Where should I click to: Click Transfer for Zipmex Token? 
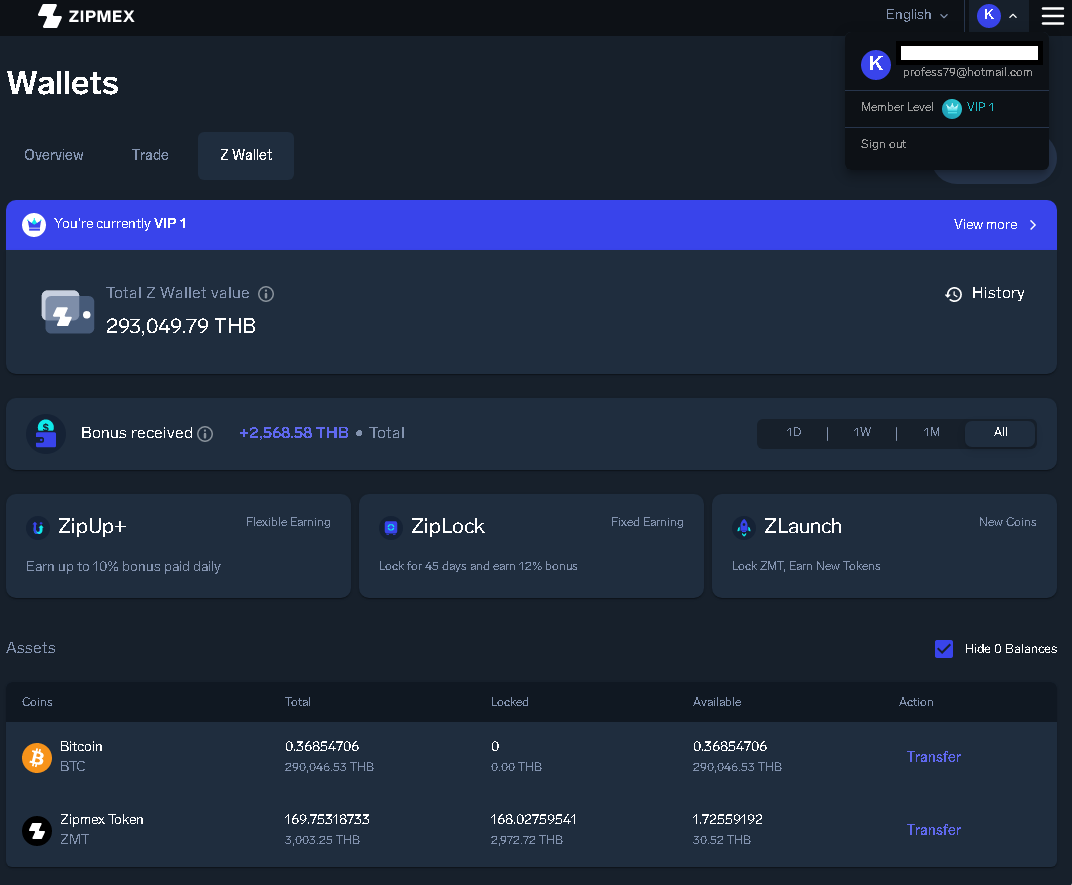933,830
